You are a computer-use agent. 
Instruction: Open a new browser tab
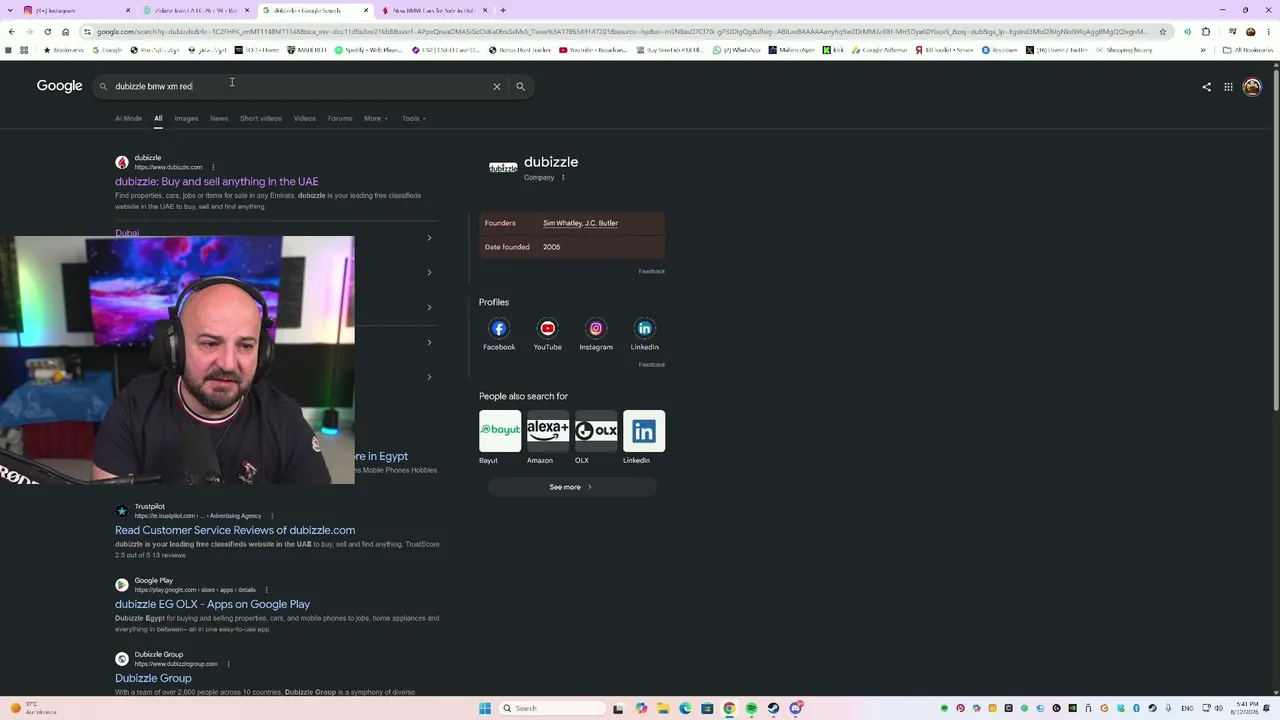503,10
